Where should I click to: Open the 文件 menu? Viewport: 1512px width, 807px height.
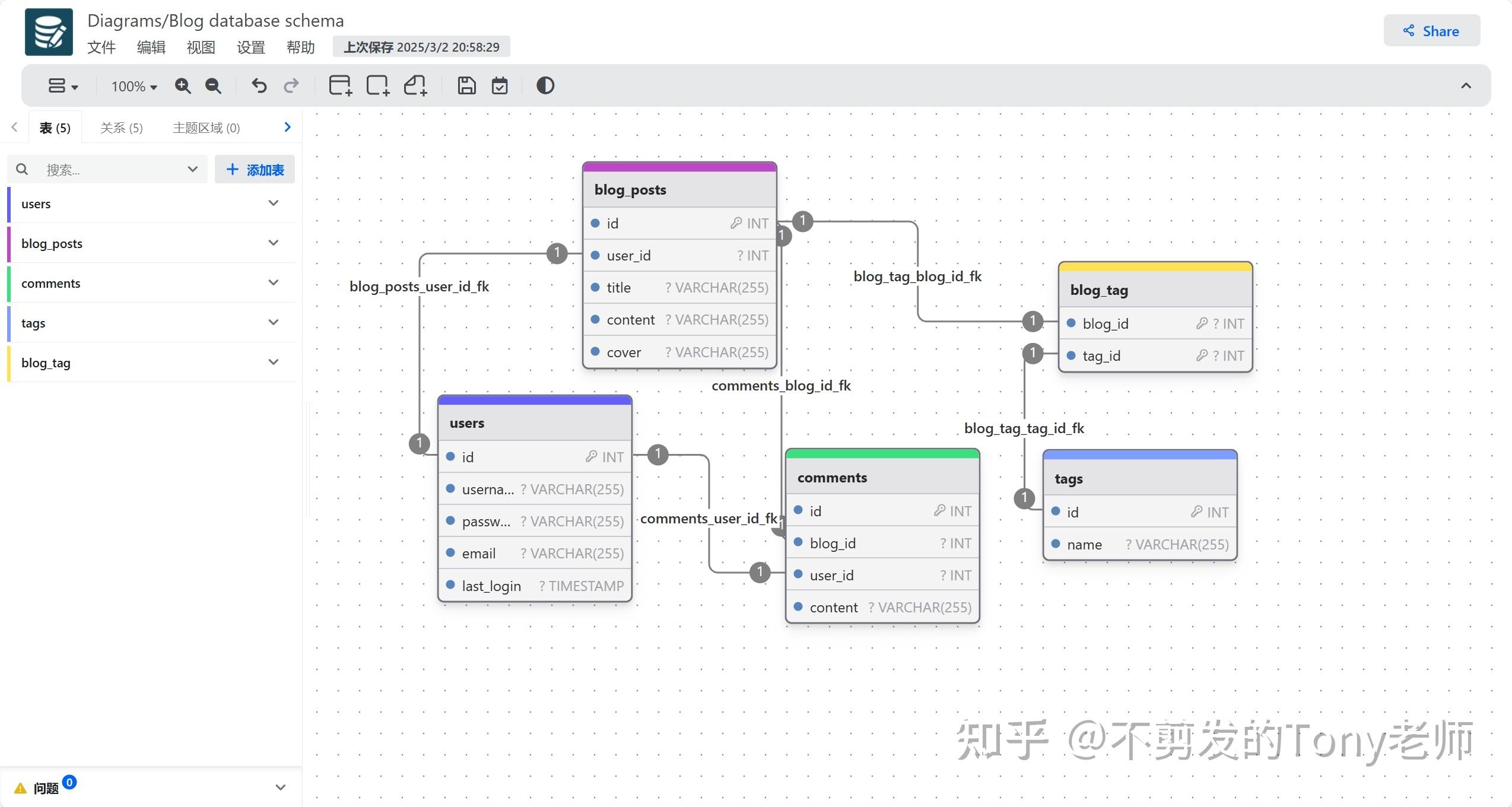[101, 47]
